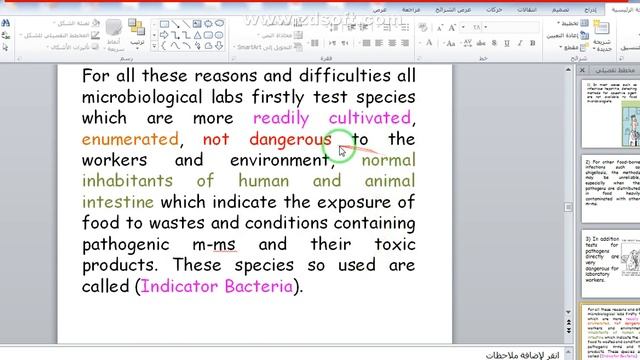
Task: Open the Animations (حركات) tab
Action: click(x=494, y=10)
